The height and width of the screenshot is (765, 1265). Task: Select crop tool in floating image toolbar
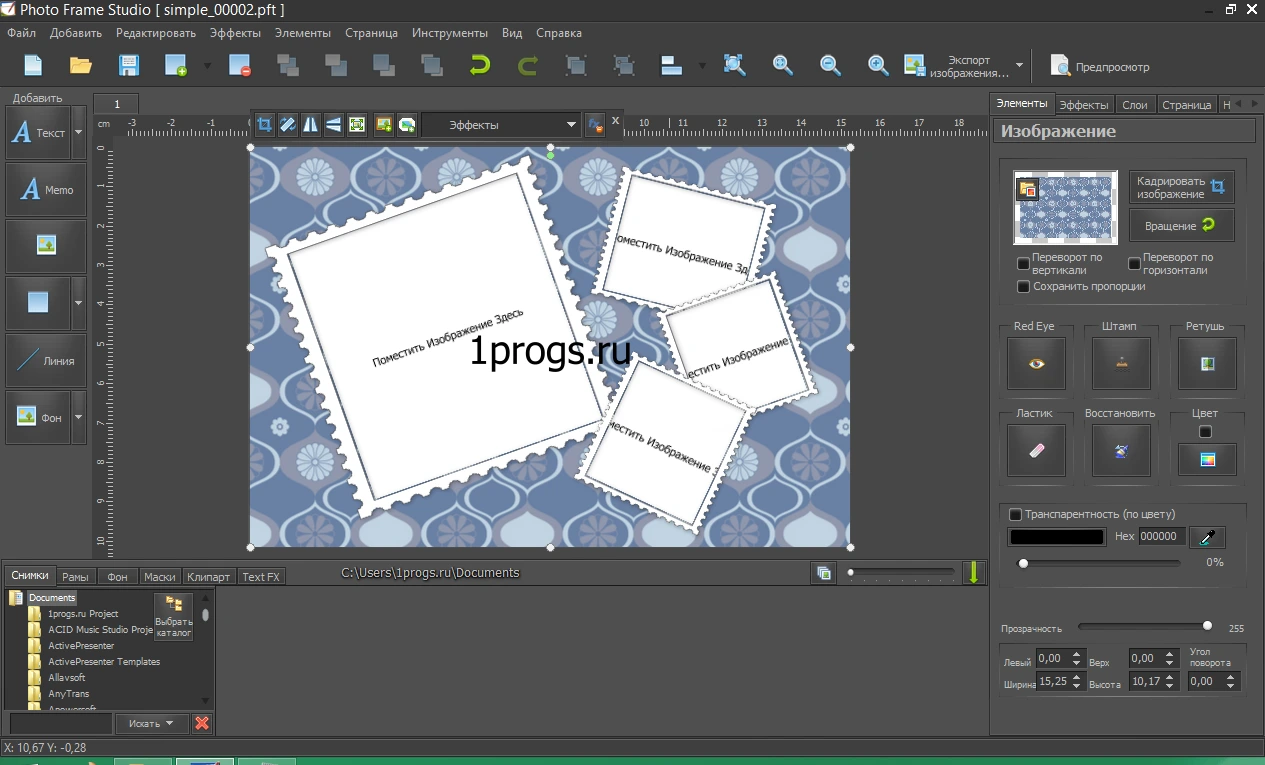point(264,125)
